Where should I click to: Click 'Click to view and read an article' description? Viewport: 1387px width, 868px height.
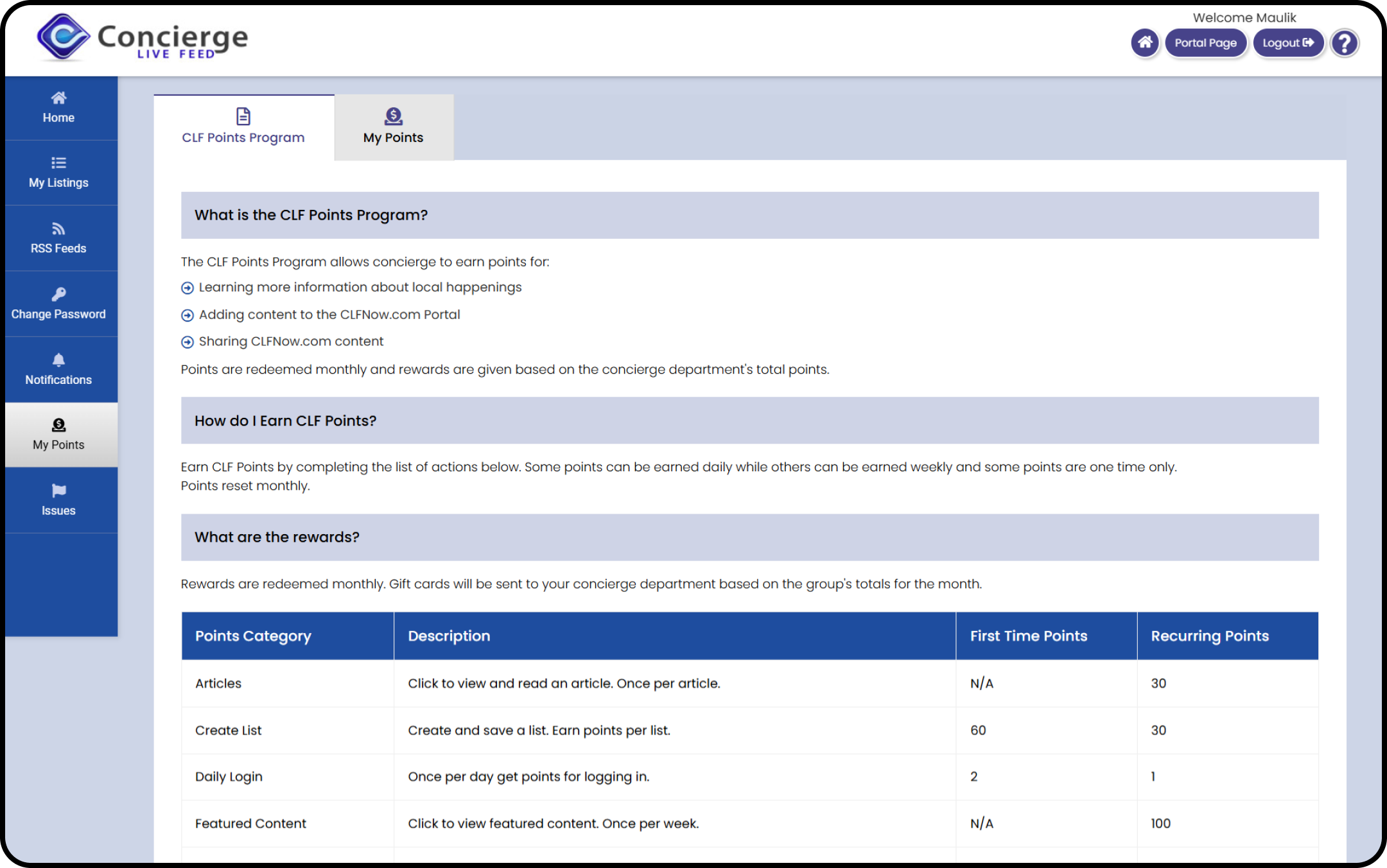[564, 683]
